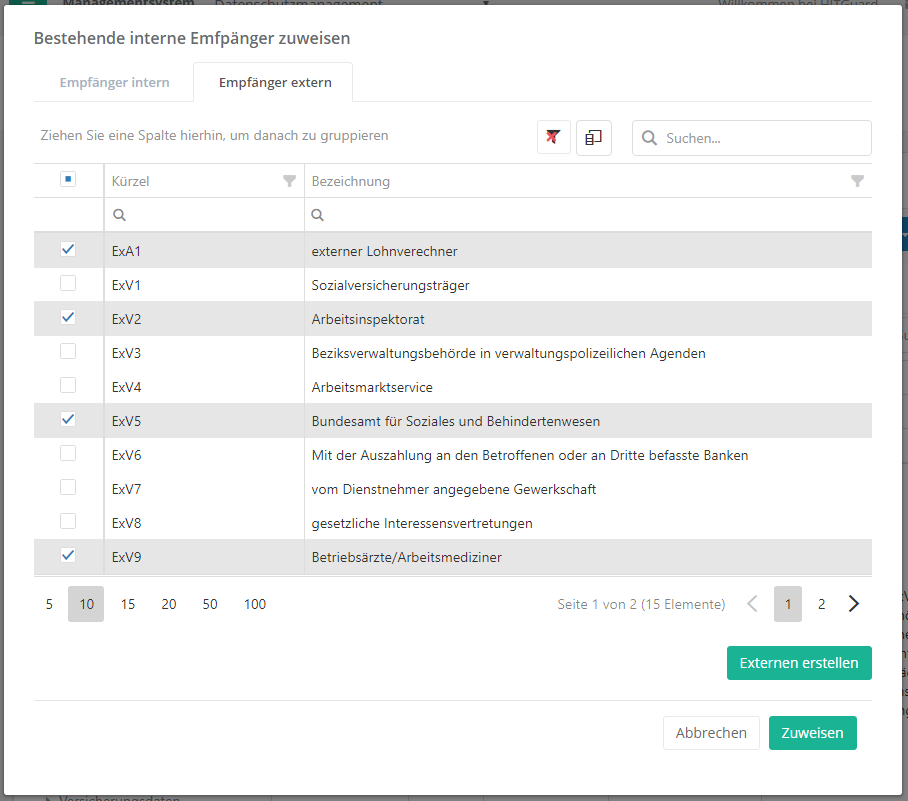The image size is (908, 801).
Task: Check the ExV1 Sozialversicherungsträger row checkbox
Action: point(68,284)
